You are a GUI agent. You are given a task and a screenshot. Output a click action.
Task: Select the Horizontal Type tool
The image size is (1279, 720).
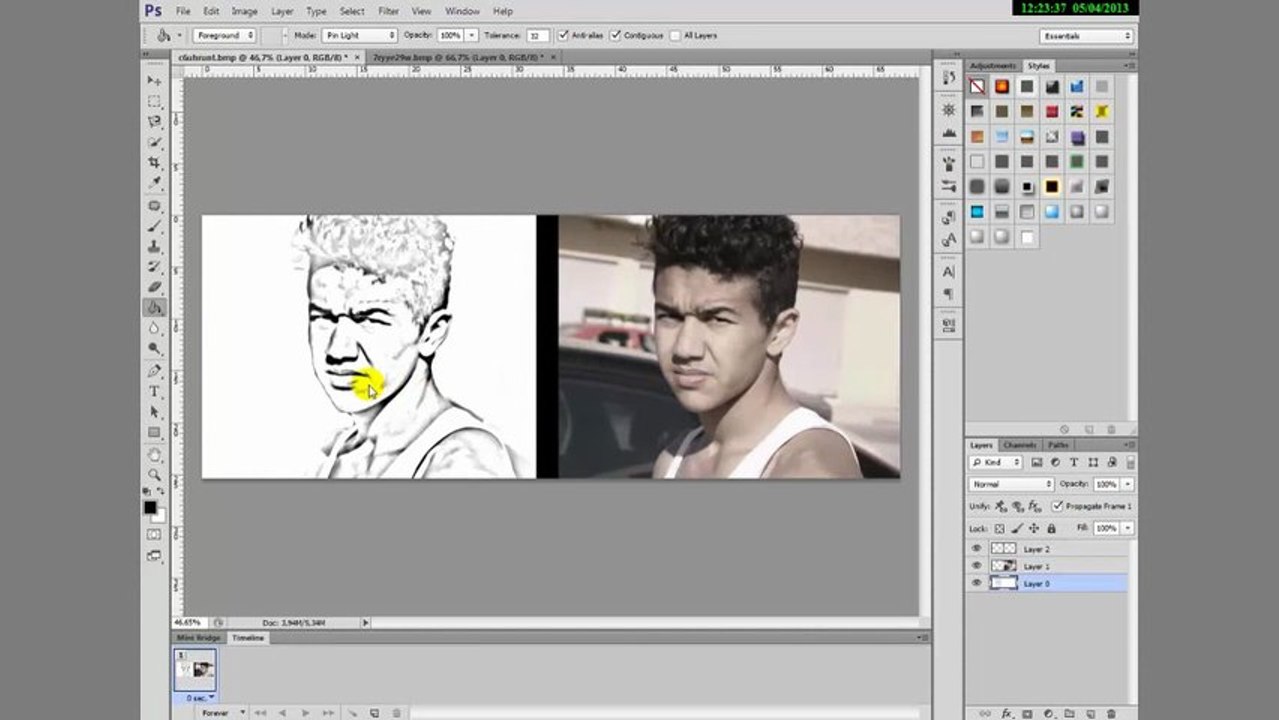coord(154,391)
